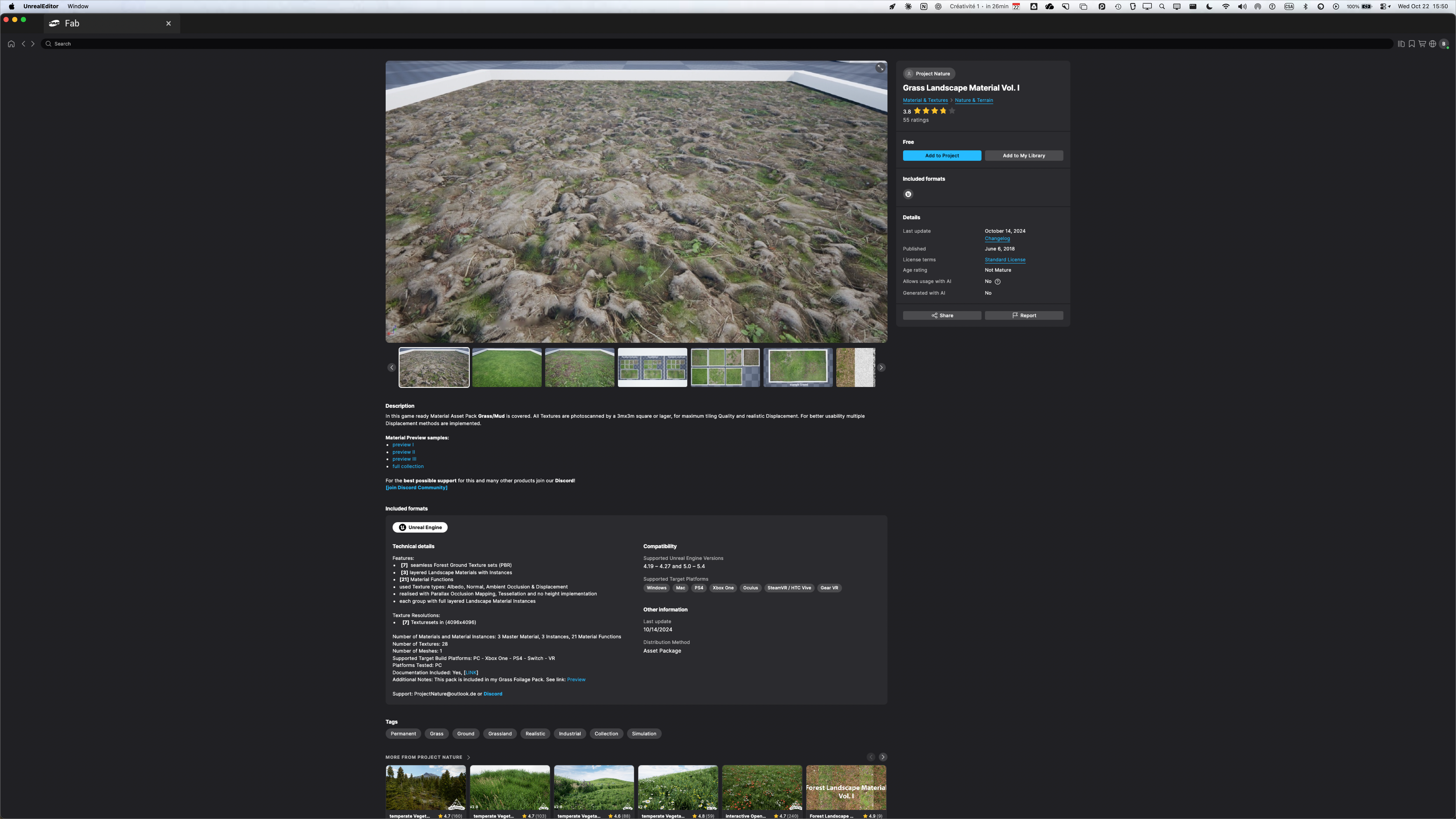Open the Notion menu bar icon

924,6
